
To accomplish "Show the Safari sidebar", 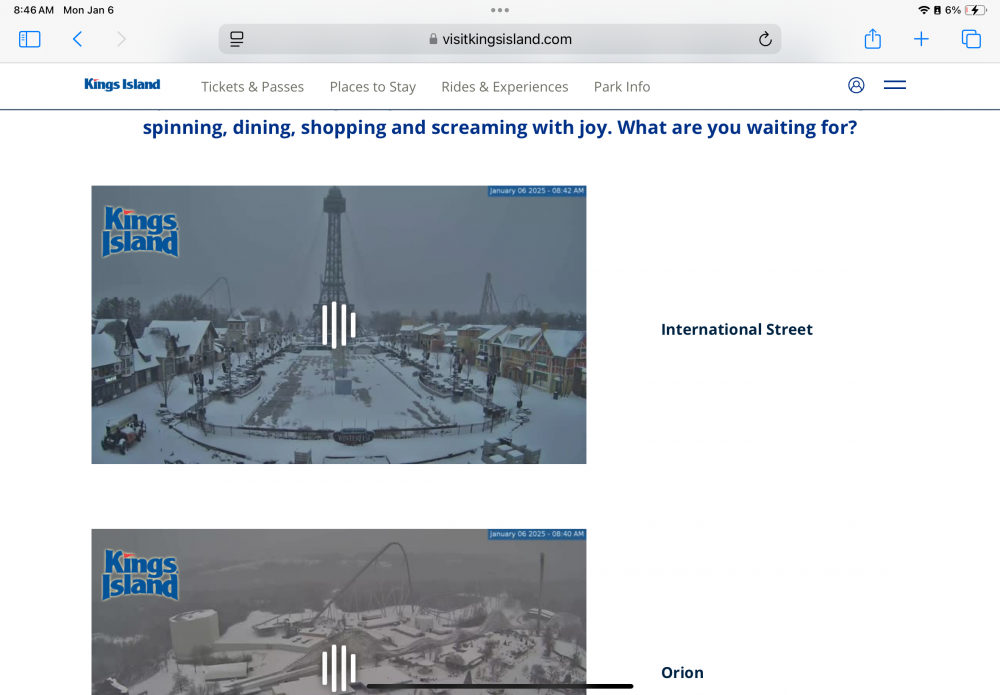I will (30, 39).
